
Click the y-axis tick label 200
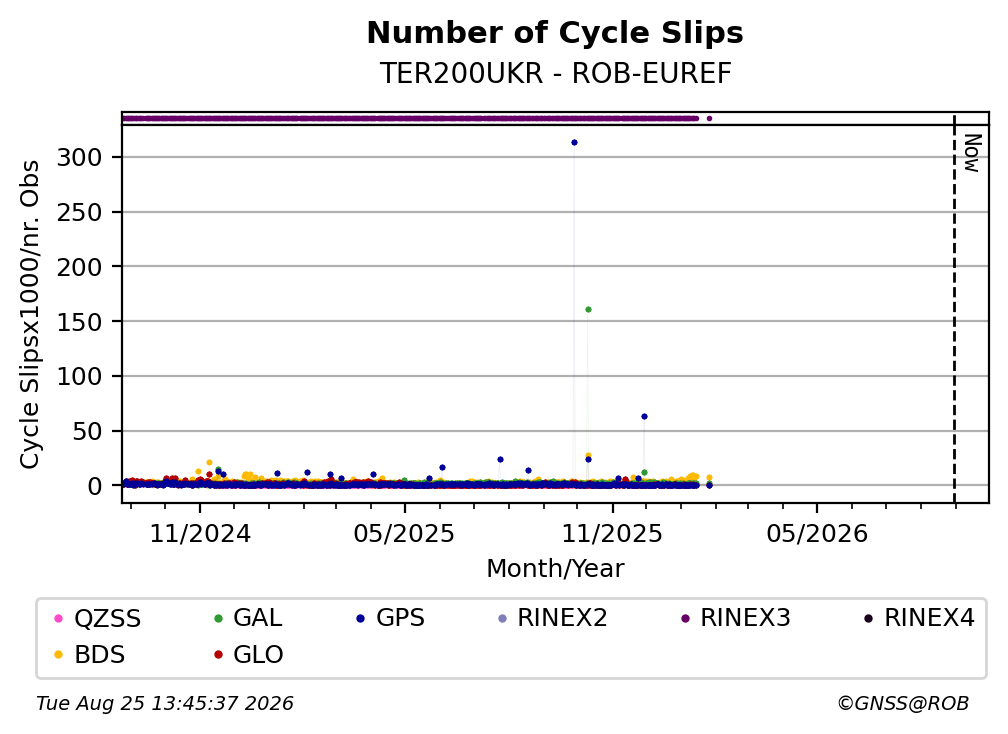pyautogui.click(x=80, y=267)
